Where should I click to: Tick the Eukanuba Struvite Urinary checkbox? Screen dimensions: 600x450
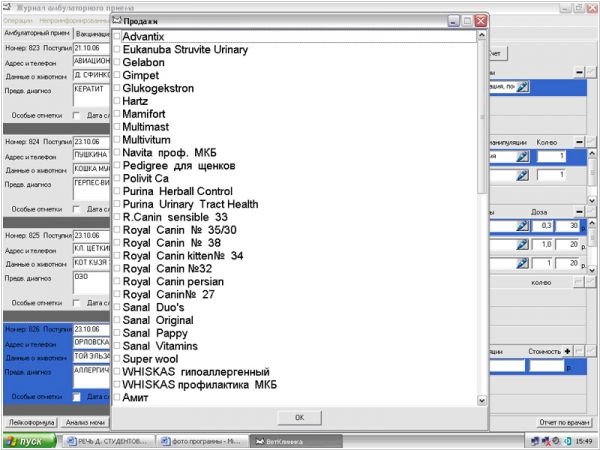pos(117,49)
